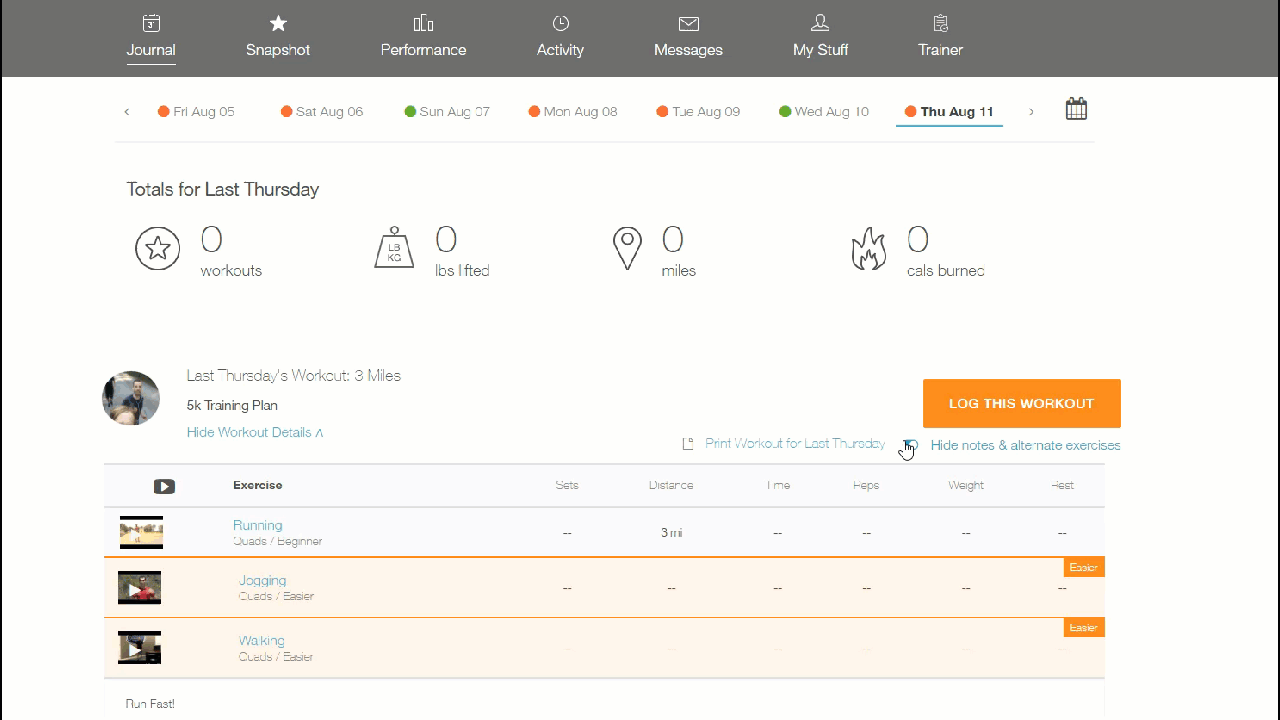This screenshot has height=720, width=1280.
Task: Click the Snapshot star icon
Action: (x=278, y=23)
